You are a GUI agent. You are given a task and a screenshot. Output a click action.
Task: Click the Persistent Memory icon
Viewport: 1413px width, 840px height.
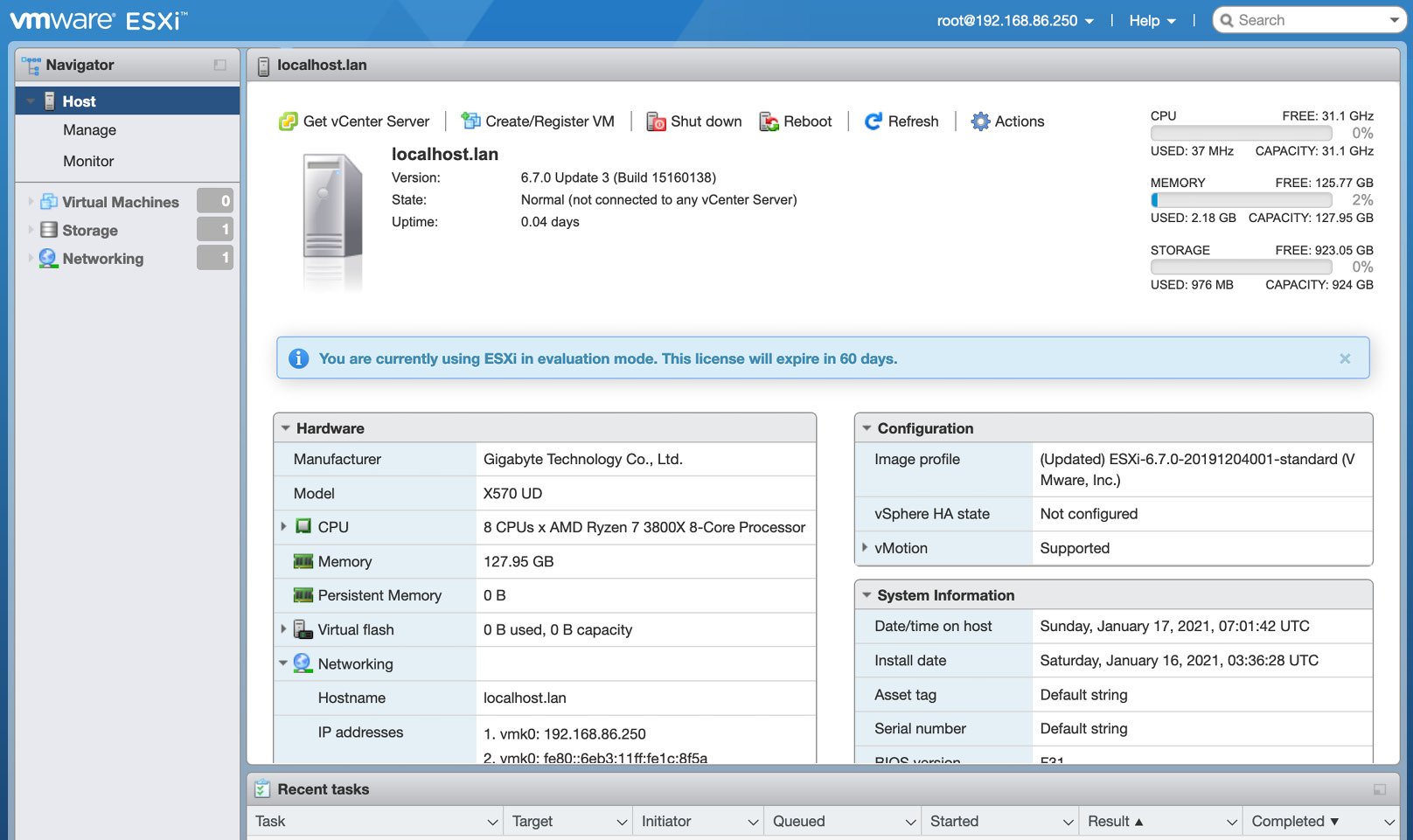click(303, 595)
